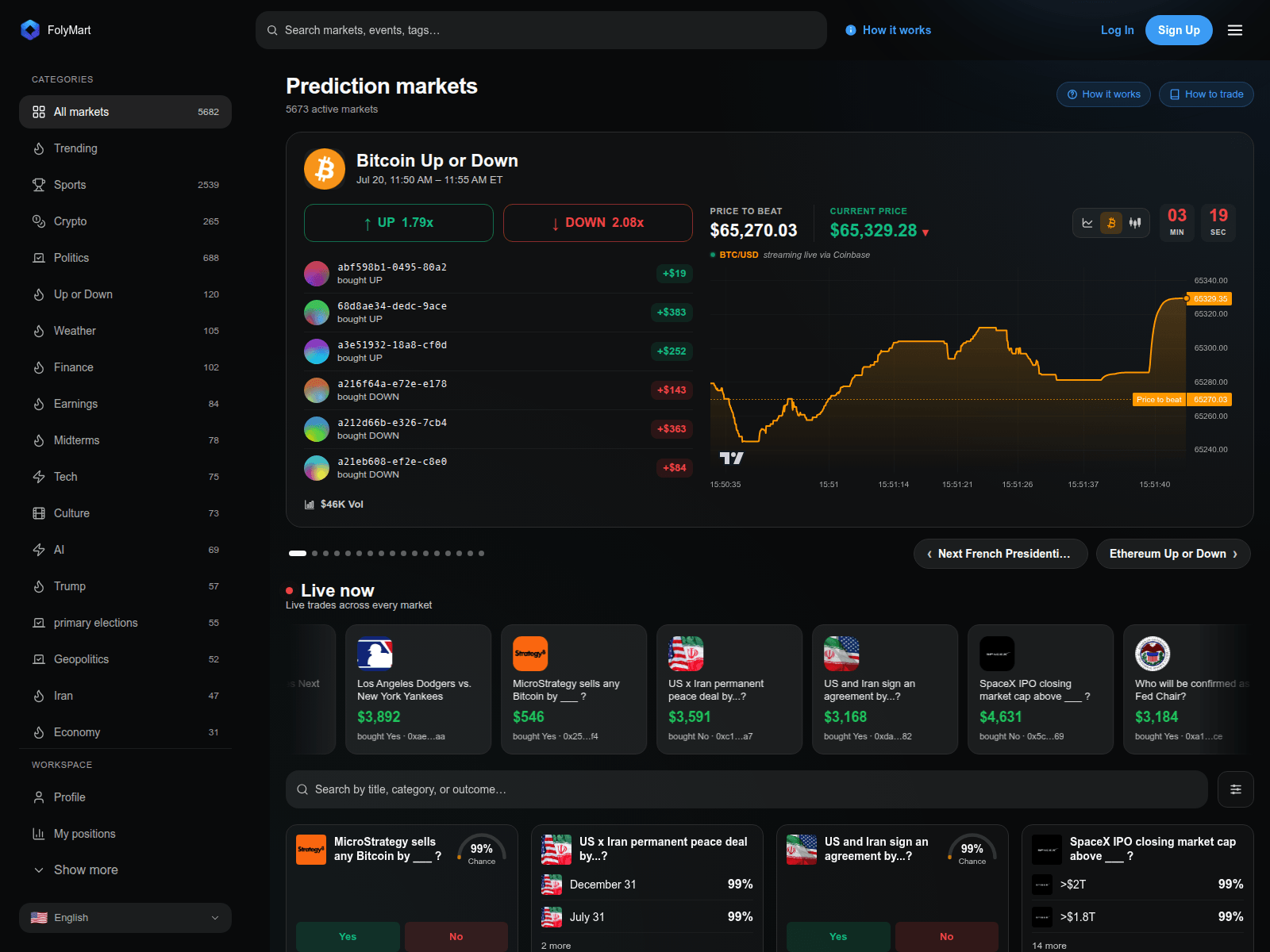Viewport: 1270px width, 952px height.
Task: Bet UP 1.79x on Bitcoin
Action: 398,223
